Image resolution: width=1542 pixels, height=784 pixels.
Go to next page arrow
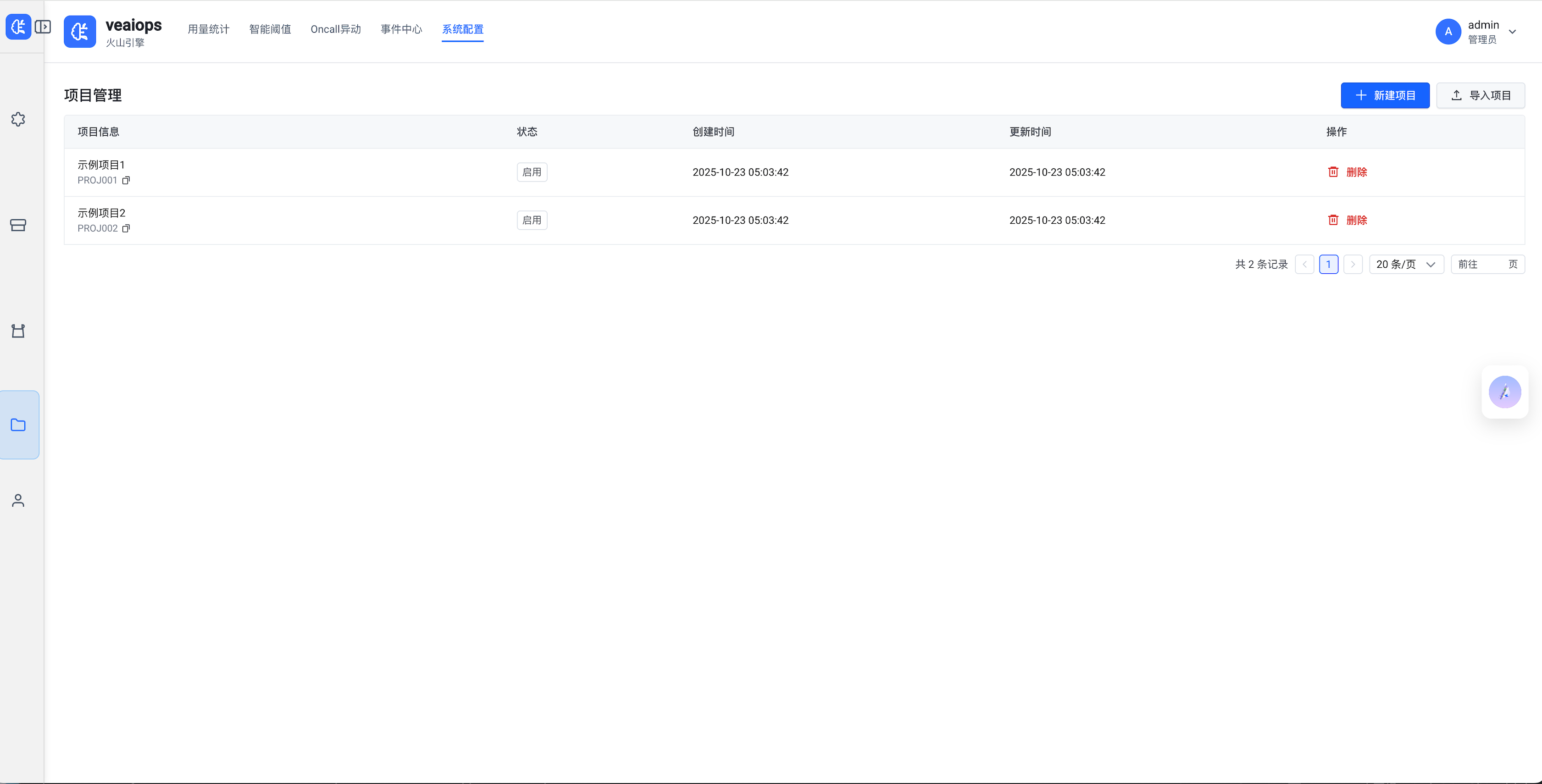point(1352,265)
